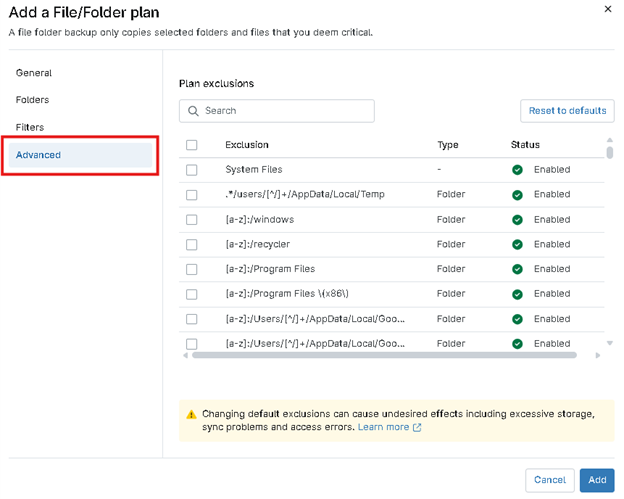The width and height of the screenshot is (624, 499).
Task: Select the [a-z]:/windows exclusion checkbox
Action: point(192,220)
